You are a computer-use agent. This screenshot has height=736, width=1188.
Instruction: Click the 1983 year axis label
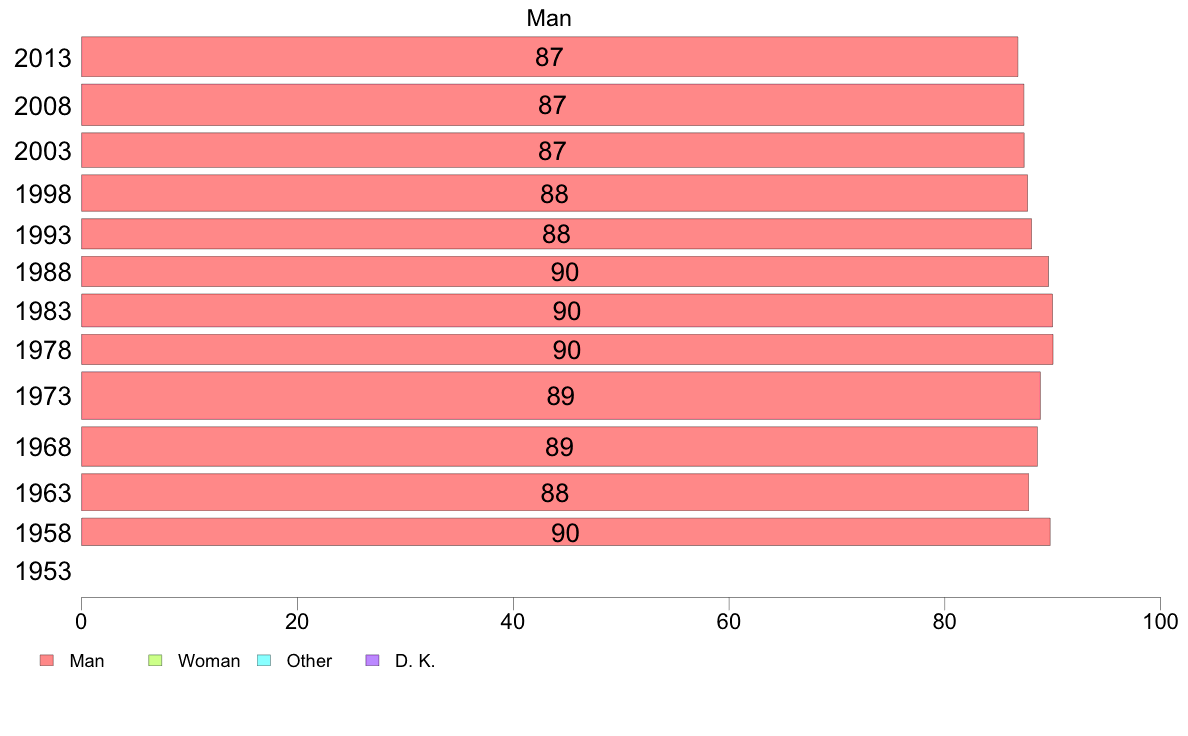(43, 311)
